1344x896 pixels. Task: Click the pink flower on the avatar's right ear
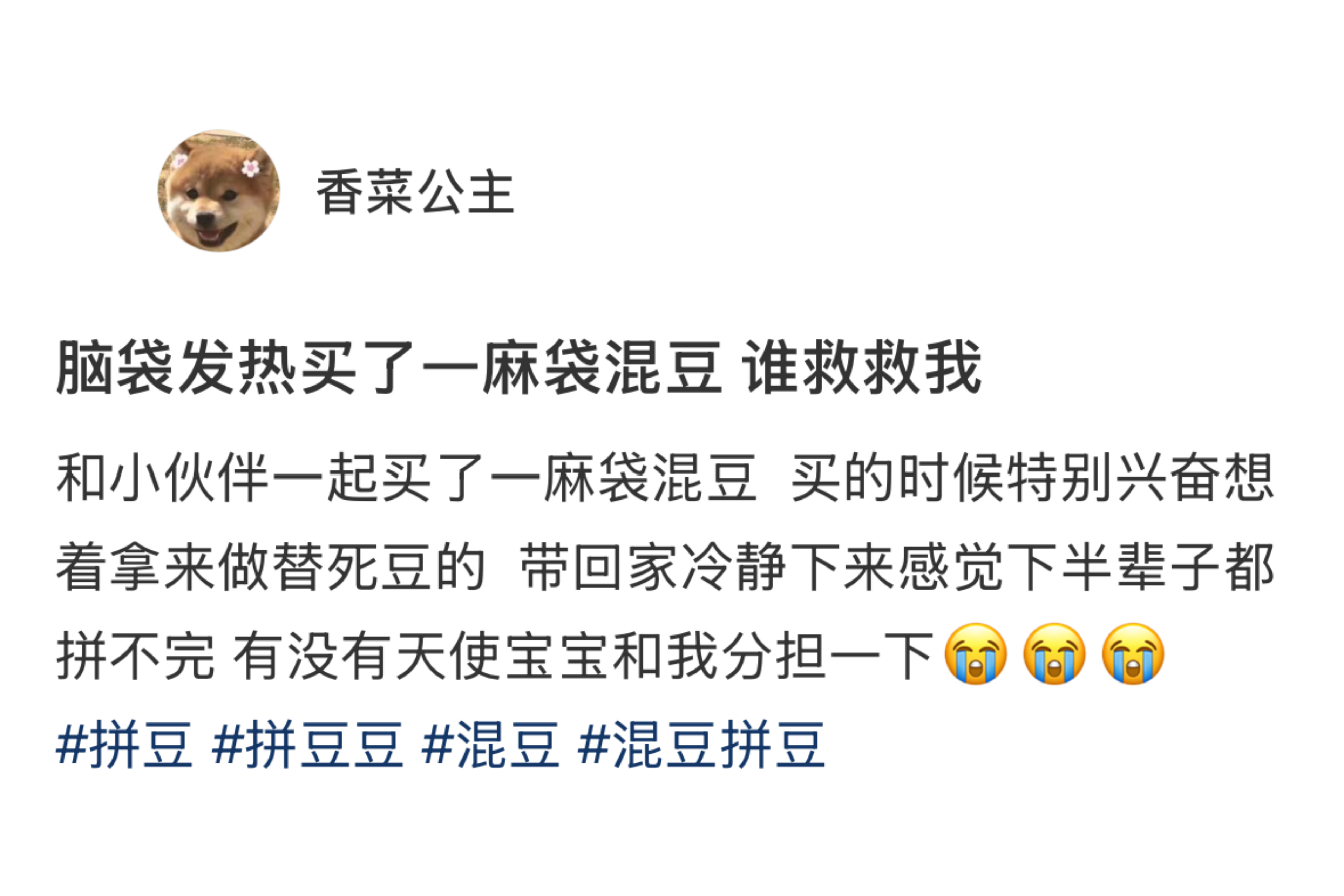pos(250,168)
